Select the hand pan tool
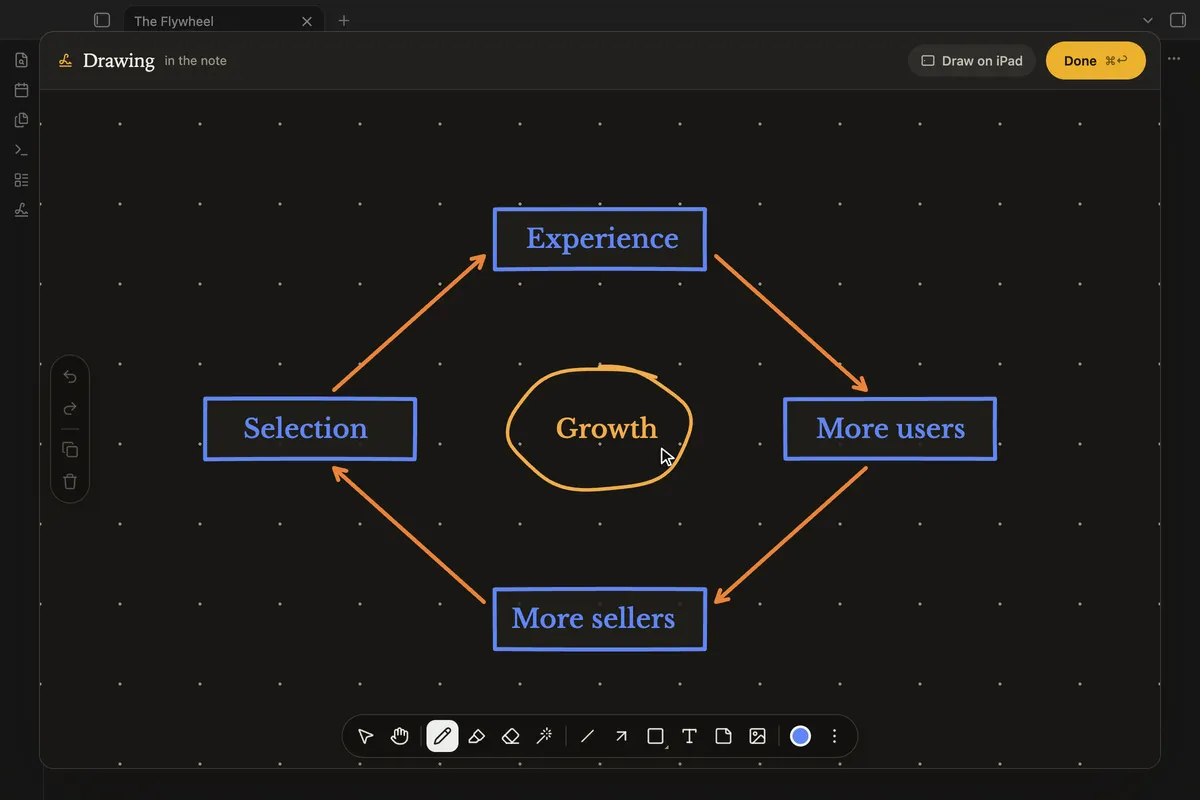This screenshot has width=1200, height=800. pyautogui.click(x=400, y=736)
